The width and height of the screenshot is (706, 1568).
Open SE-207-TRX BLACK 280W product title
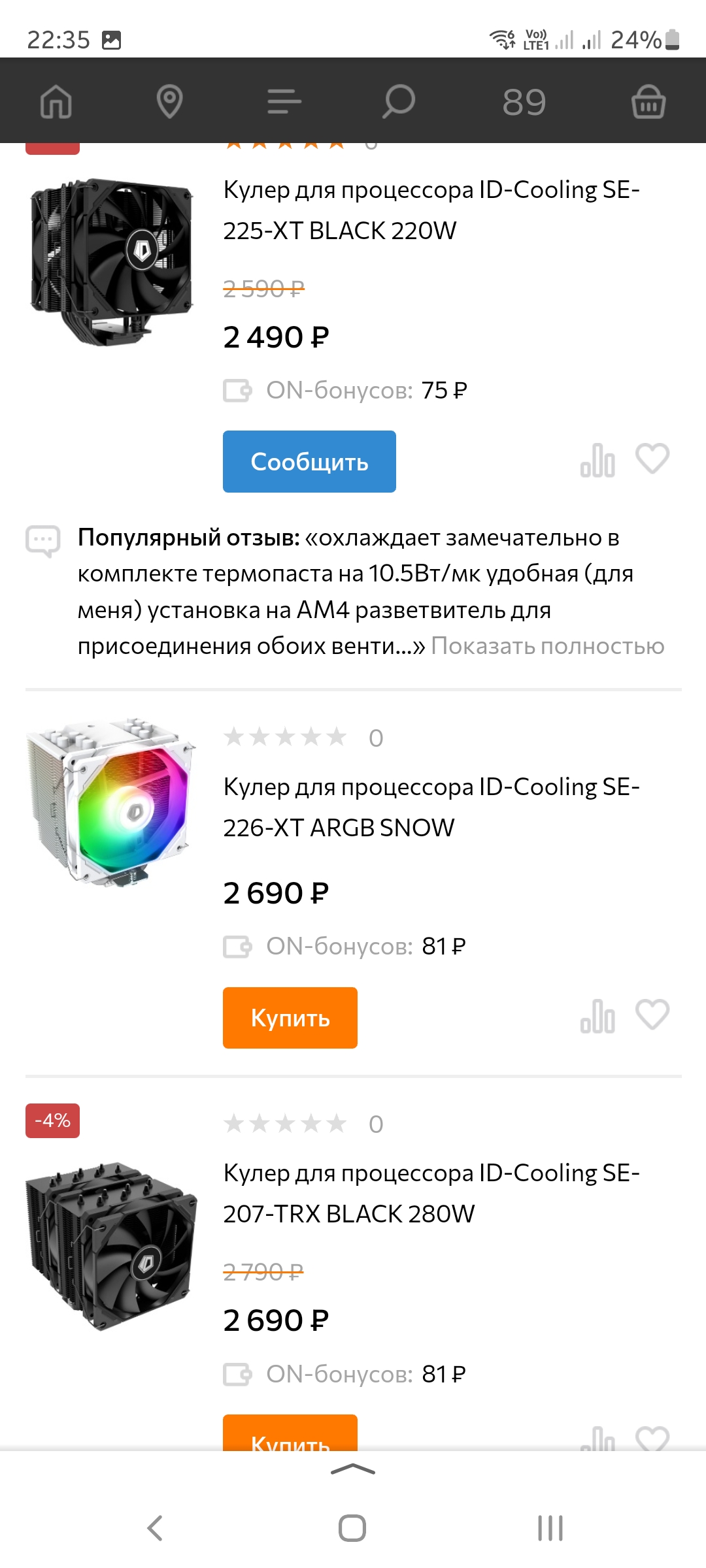pos(431,1193)
